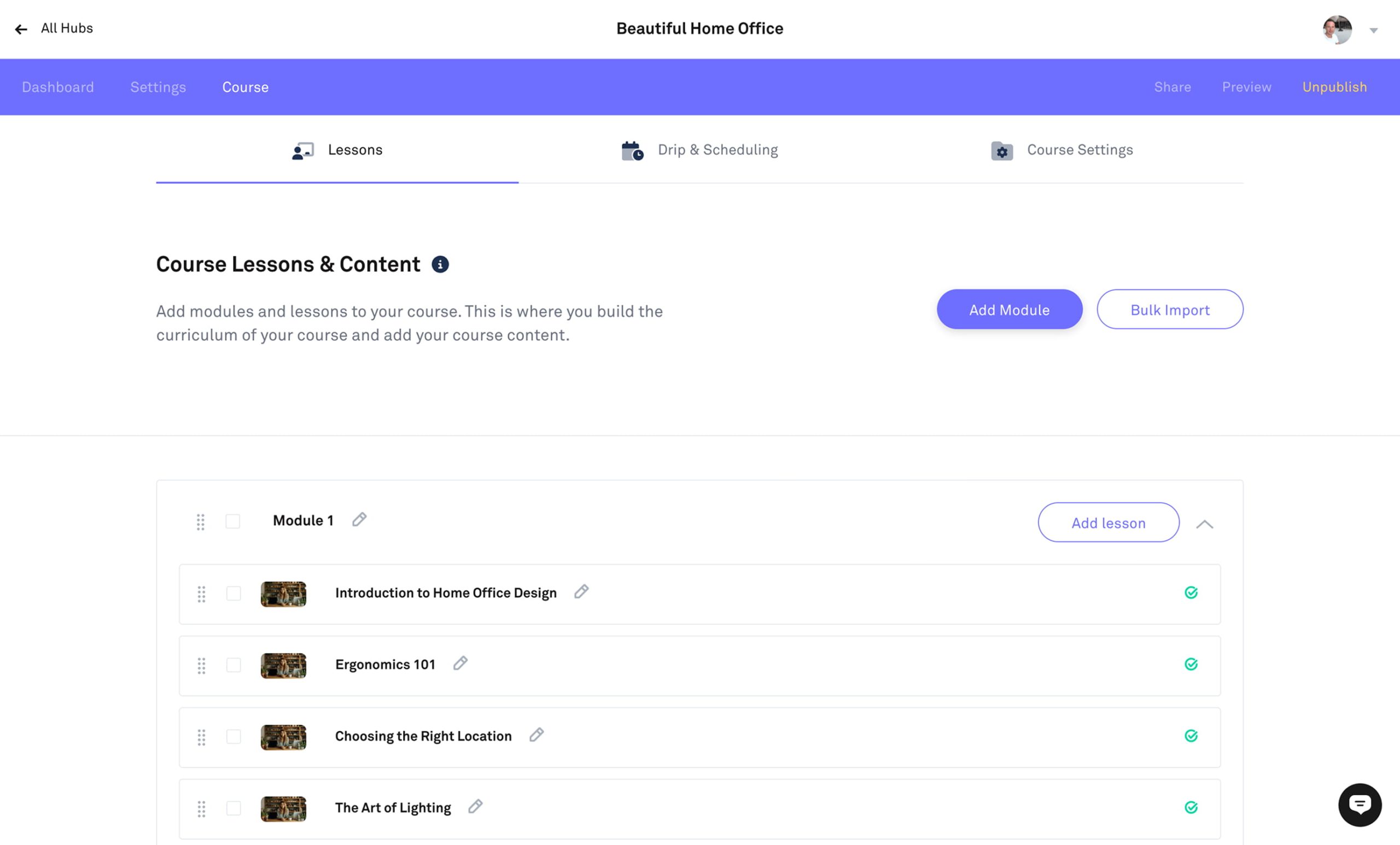Unpublish the Beautiful Home Office course
Viewport: 1400px width, 845px height.
coord(1335,87)
